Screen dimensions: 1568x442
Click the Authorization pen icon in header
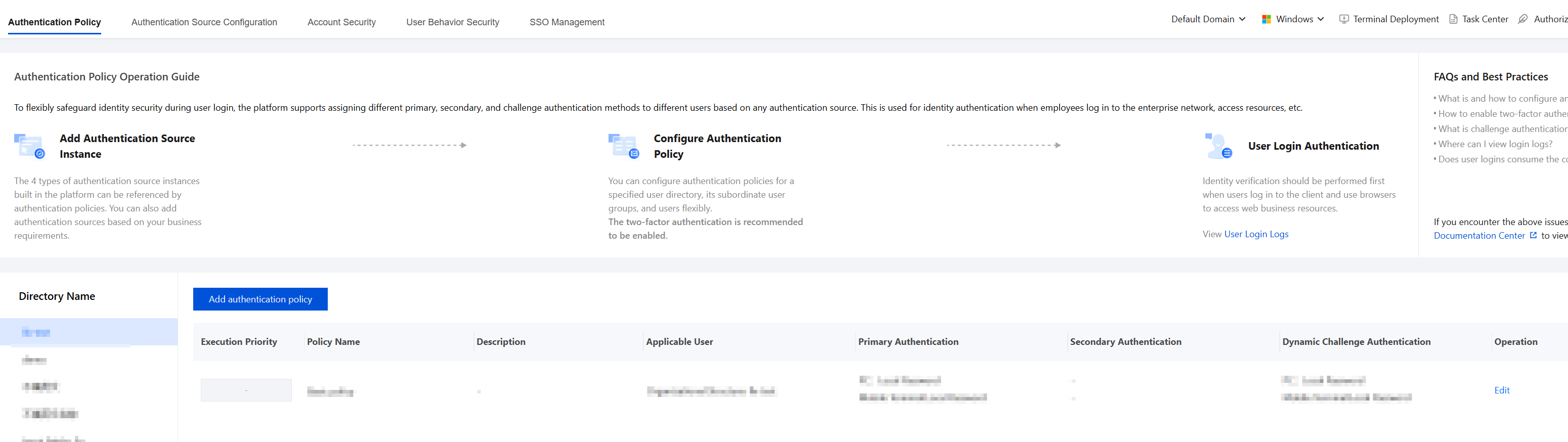[1523, 20]
